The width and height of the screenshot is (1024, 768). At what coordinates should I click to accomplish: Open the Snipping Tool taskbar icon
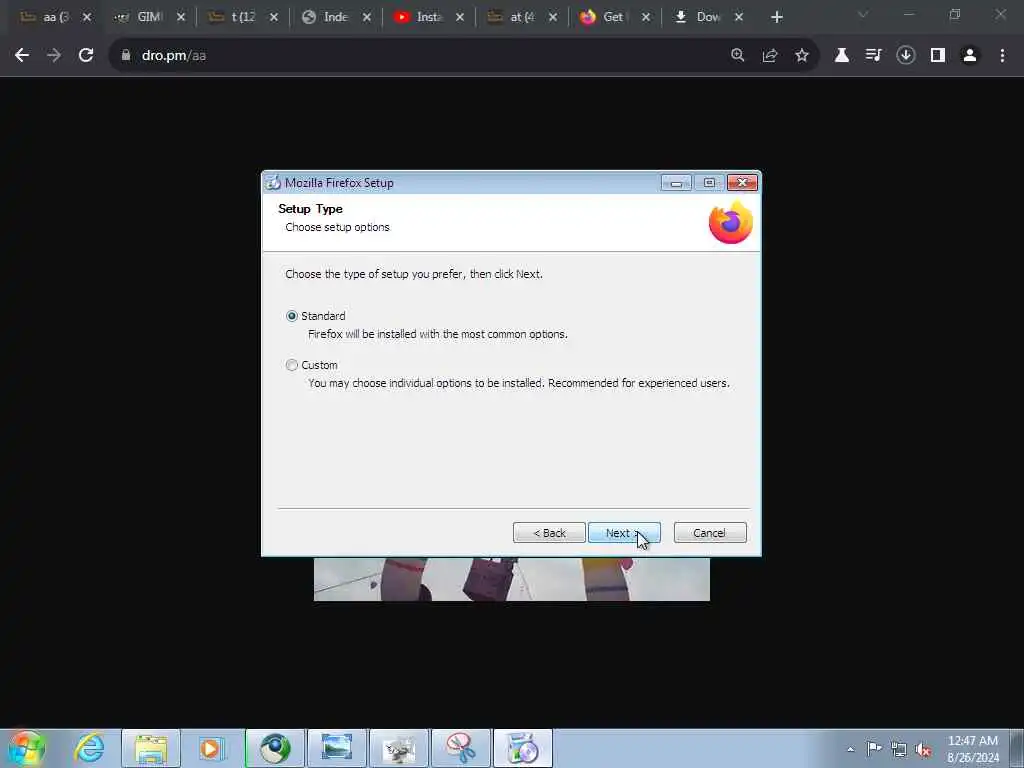[x=461, y=748]
